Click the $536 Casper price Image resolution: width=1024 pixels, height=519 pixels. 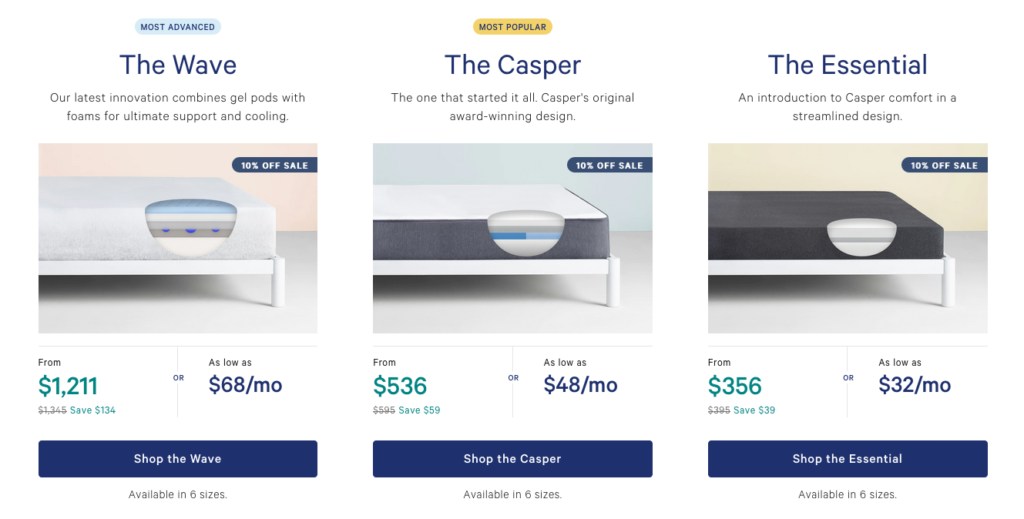400,386
